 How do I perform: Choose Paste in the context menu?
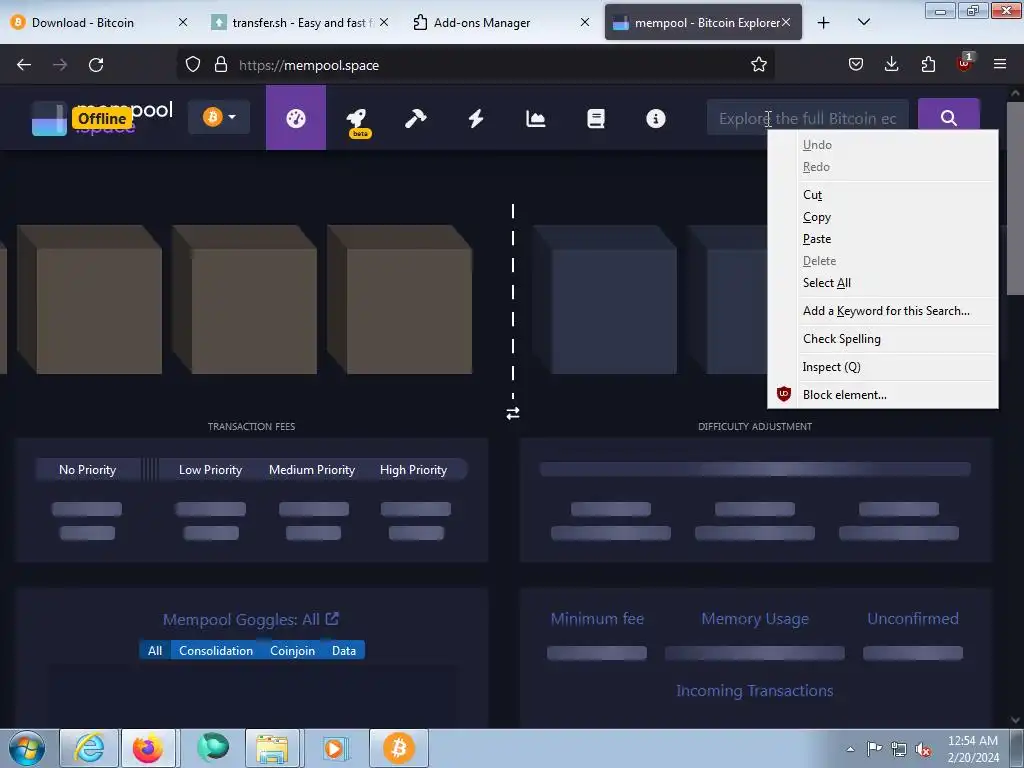pyautogui.click(x=883, y=239)
